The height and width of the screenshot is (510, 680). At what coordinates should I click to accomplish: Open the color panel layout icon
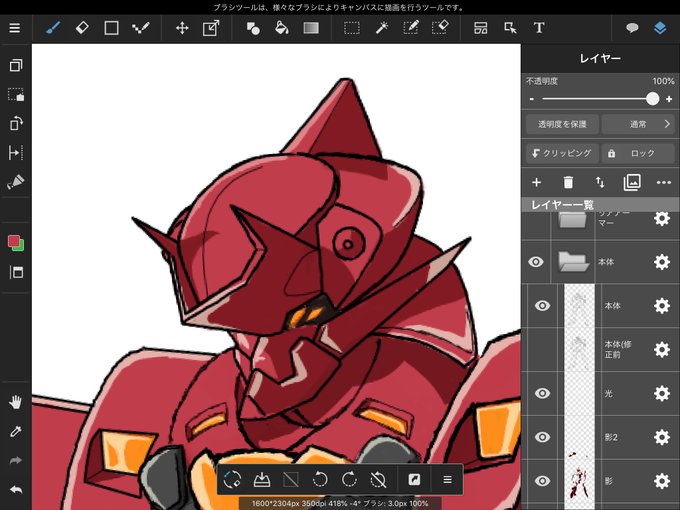tap(16, 272)
